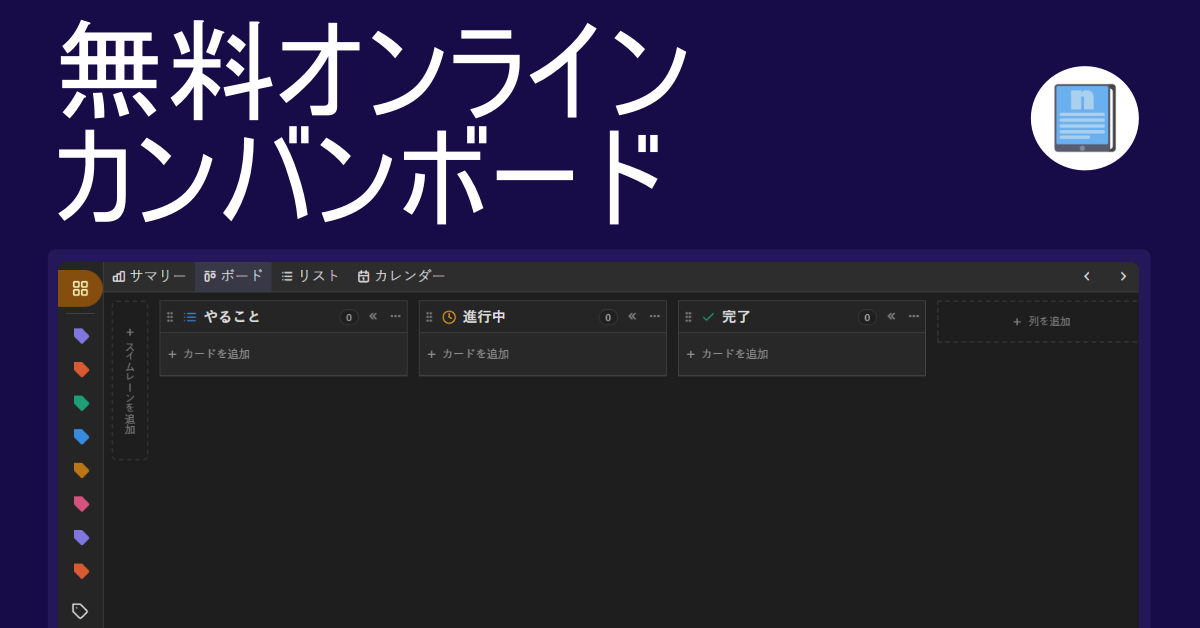Click the card count badge in 進行中
The image size is (1200, 628).
pos(608,317)
